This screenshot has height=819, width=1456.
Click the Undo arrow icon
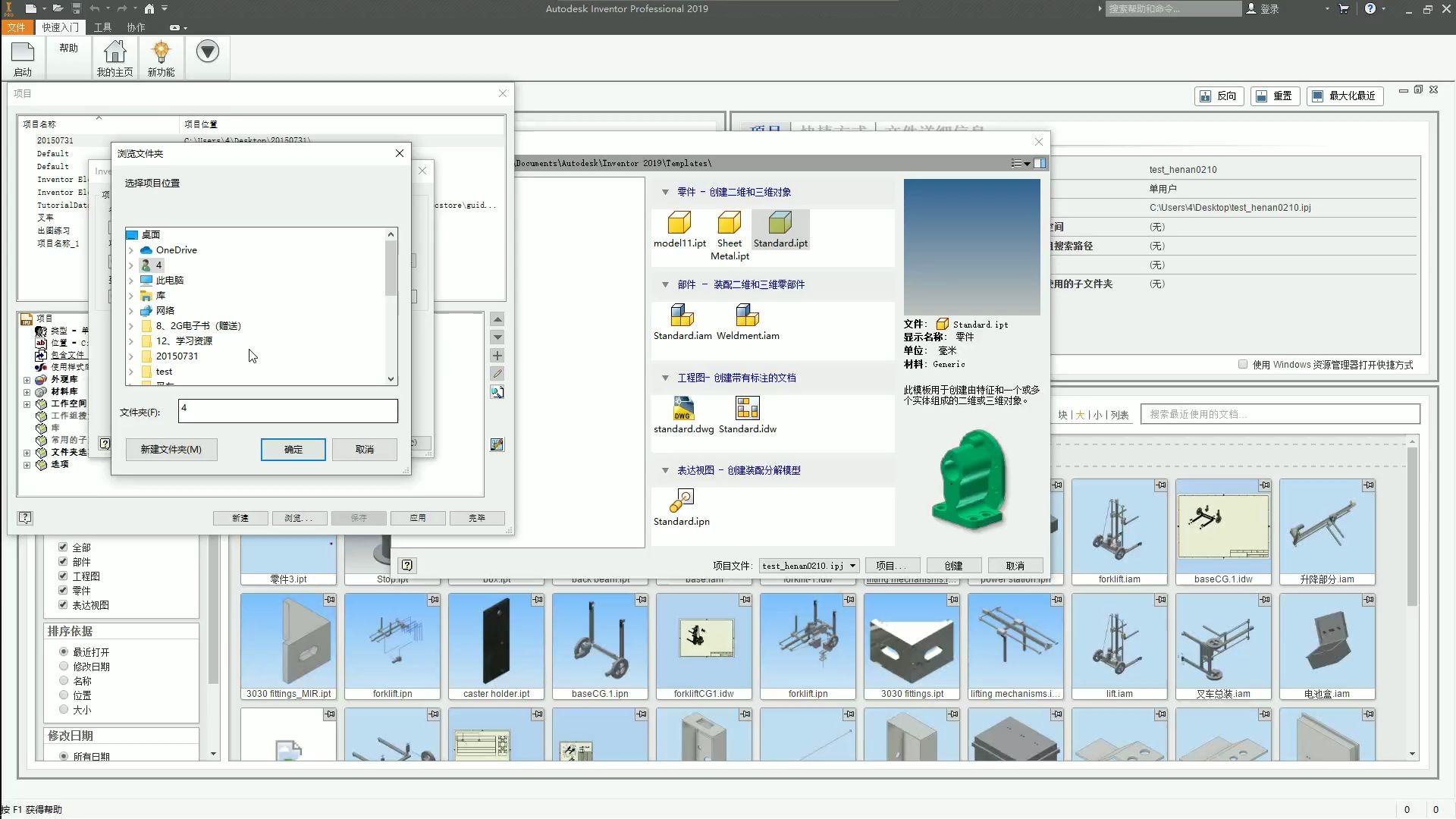(95, 8)
